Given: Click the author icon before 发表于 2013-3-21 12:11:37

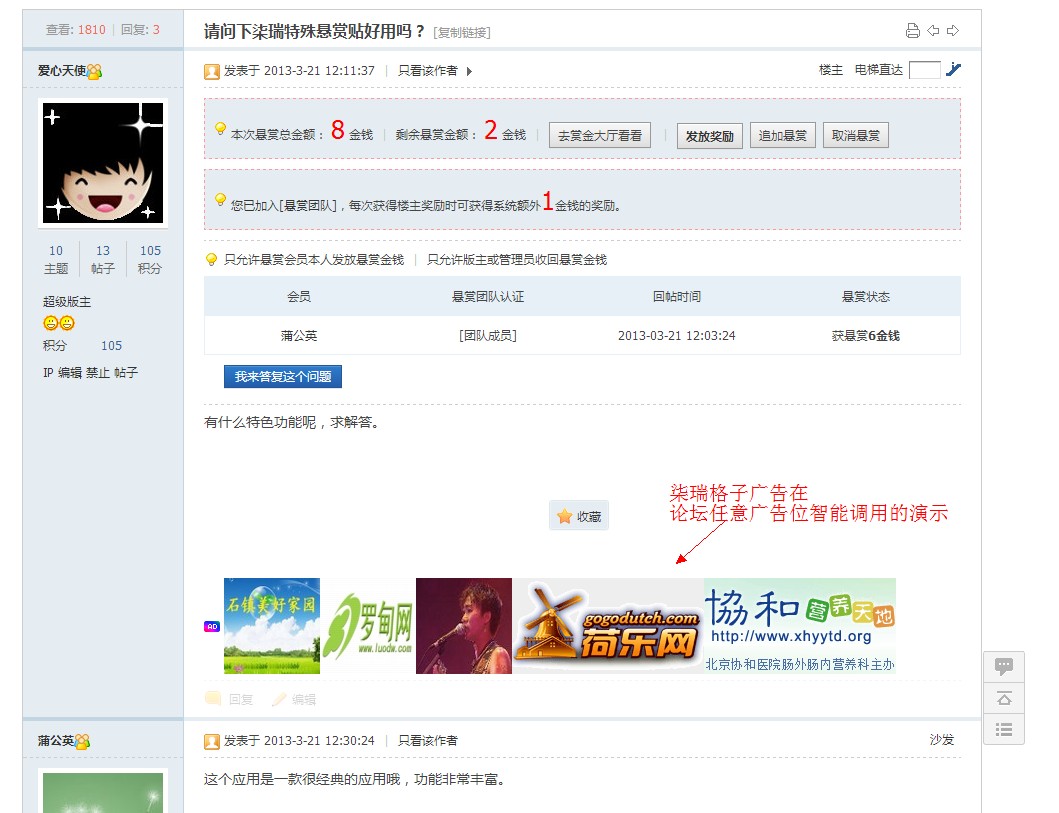Looking at the screenshot, I should [212, 71].
